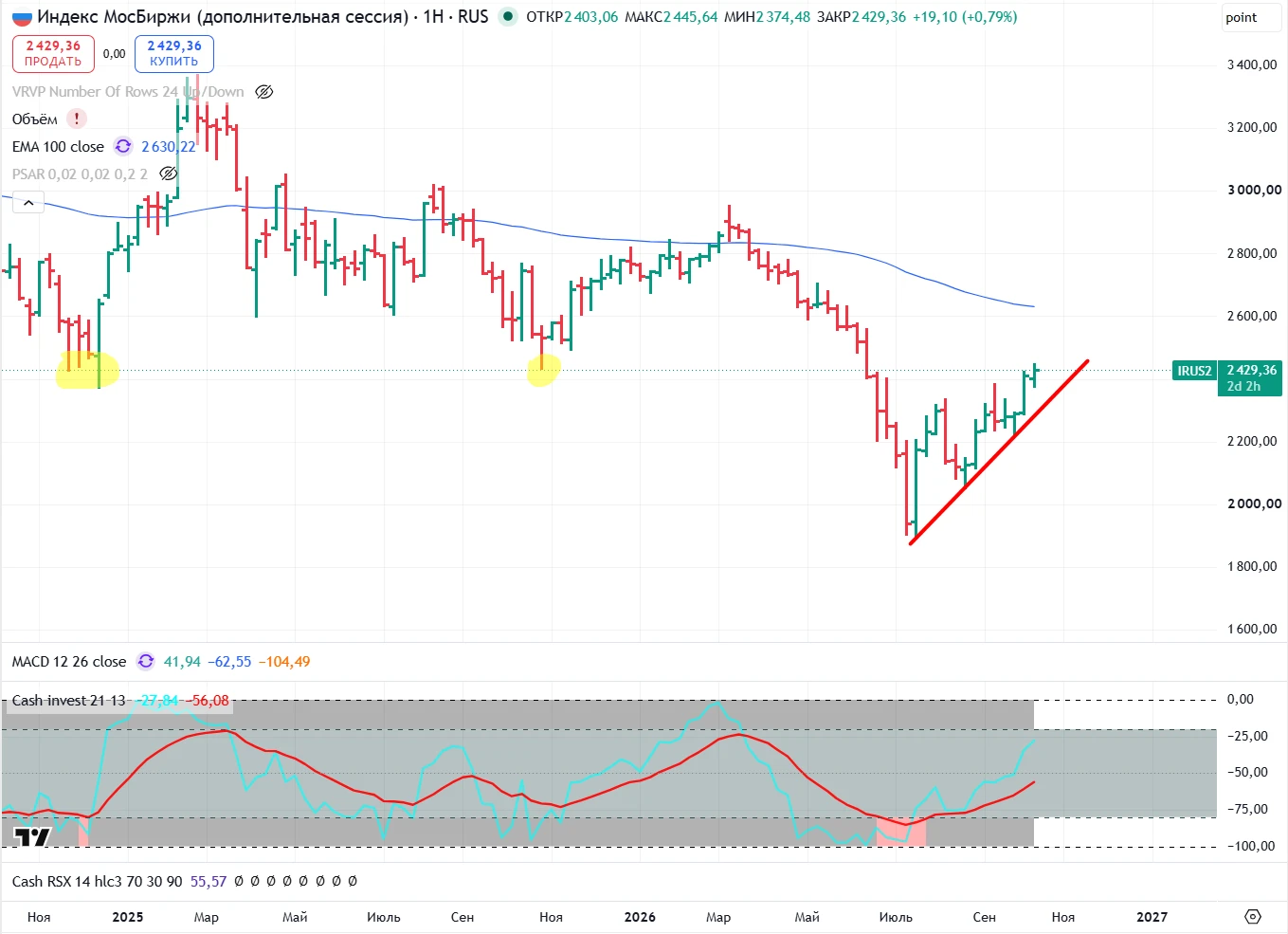Click the 2027 label on the time axis
Image resolution: width=1288 pixels, height=934 pixels.
pos(1152,916)
